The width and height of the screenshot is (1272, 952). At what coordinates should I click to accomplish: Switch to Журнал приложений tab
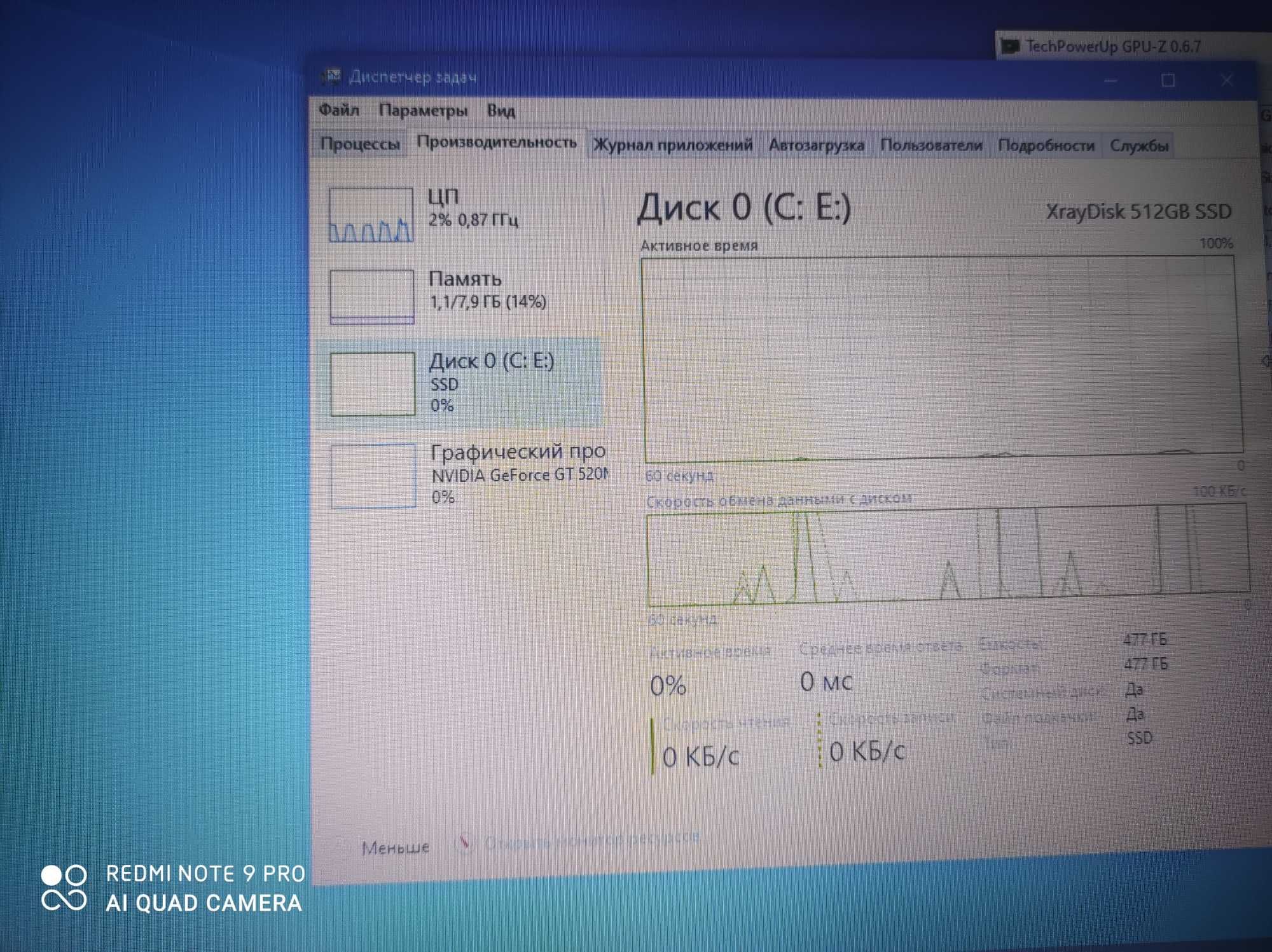tap(673, 145)
